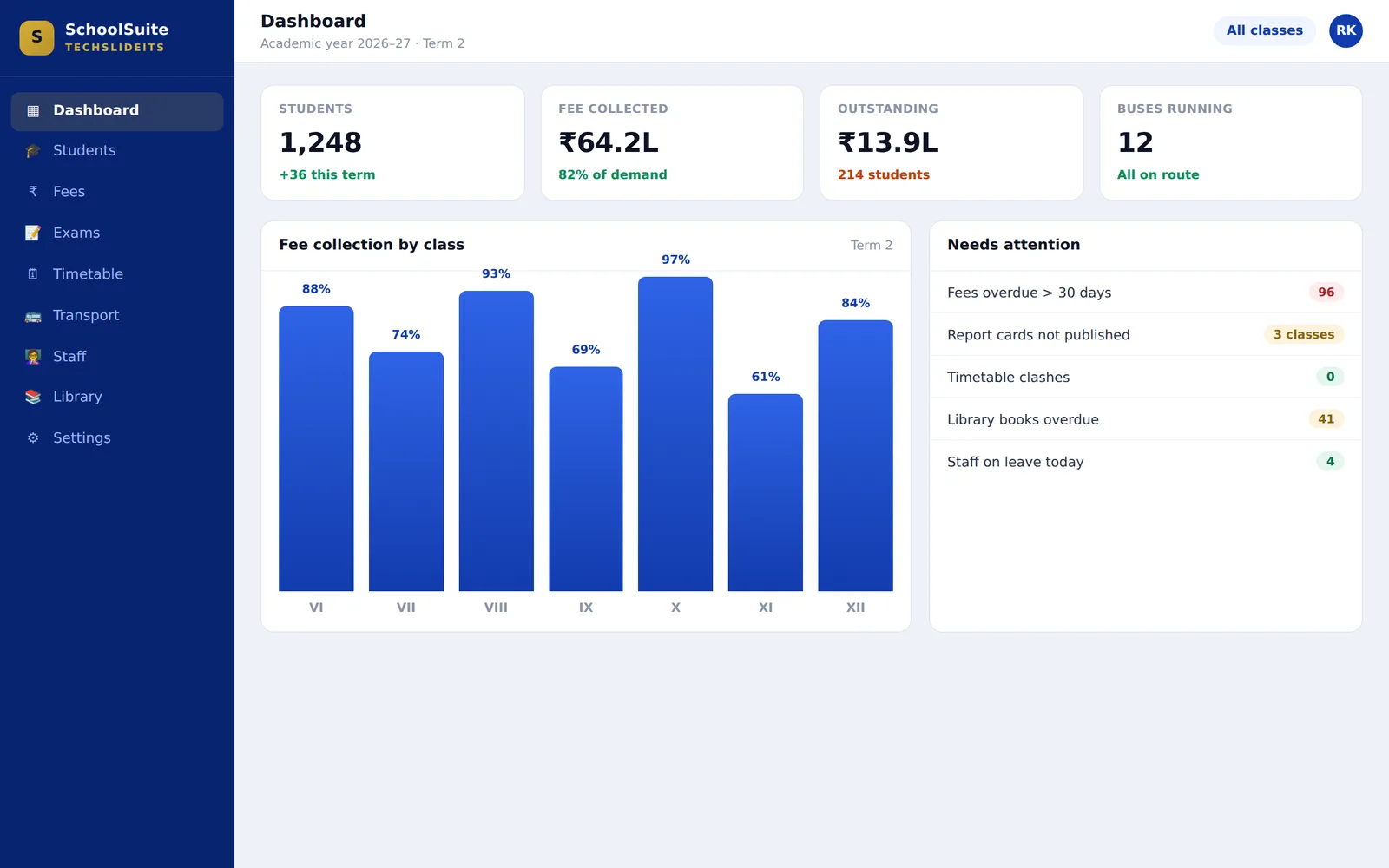1389x868 pixels.
Task: Click the class VIII bar at 93%
Action: click(496, 441)
